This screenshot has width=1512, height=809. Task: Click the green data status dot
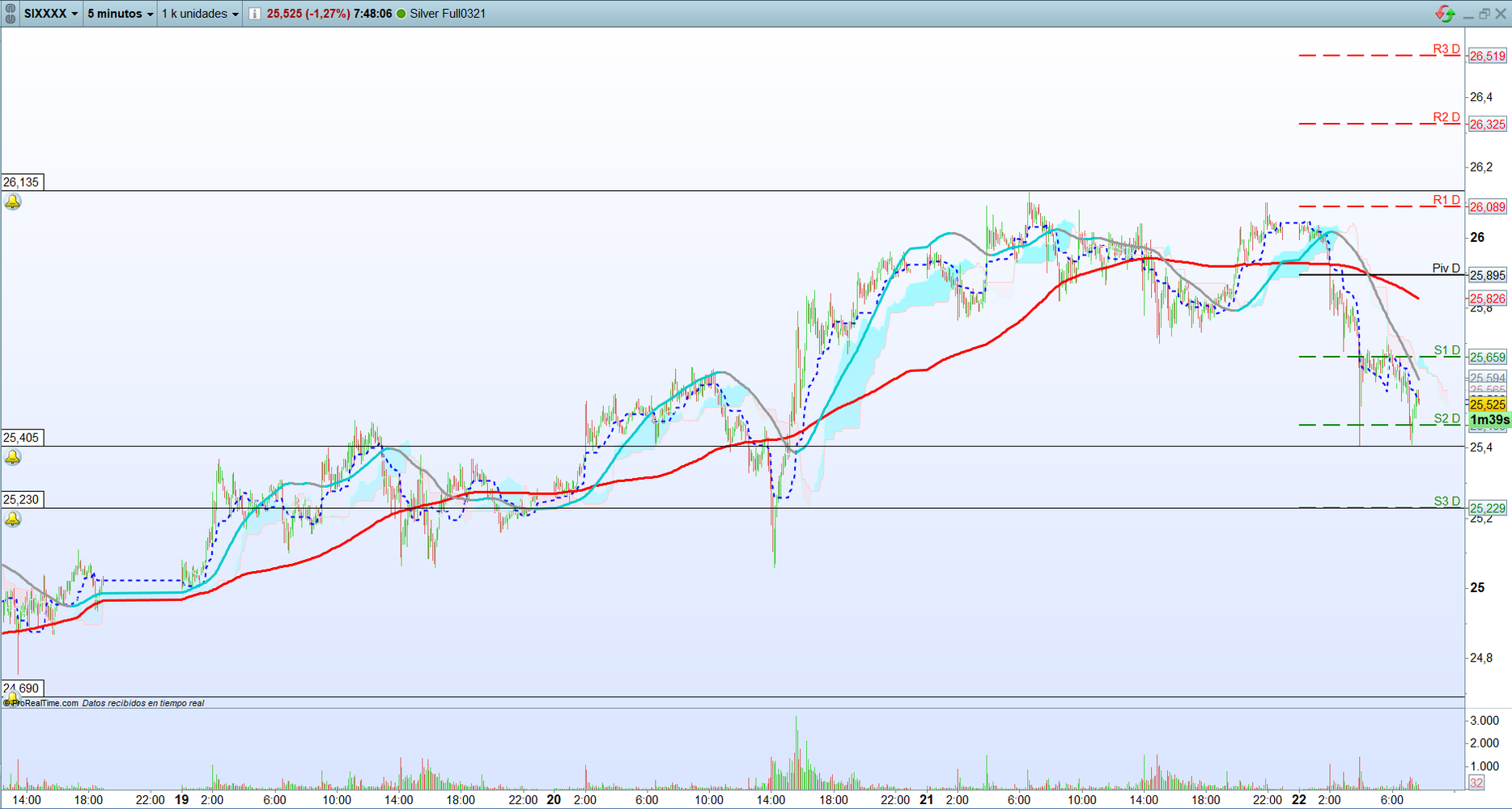pos(401,14)
